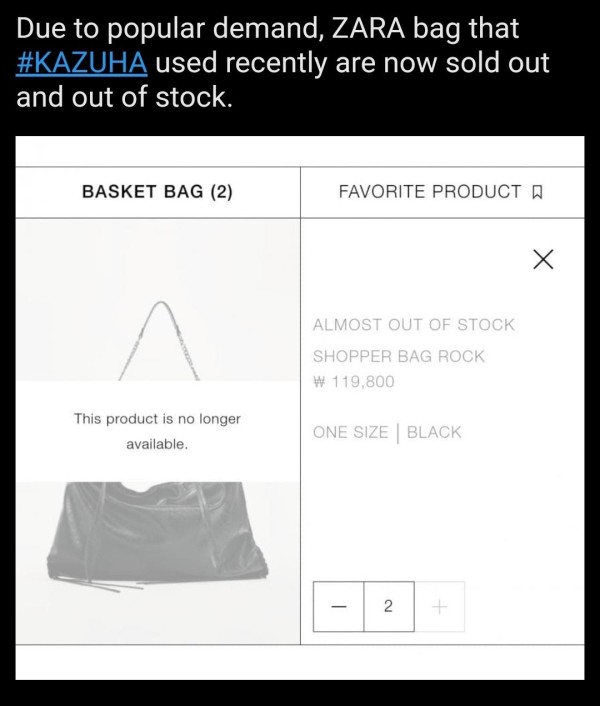Open the Favorite Product tab
Screen dimensions: 600x706
click(442, 192)
